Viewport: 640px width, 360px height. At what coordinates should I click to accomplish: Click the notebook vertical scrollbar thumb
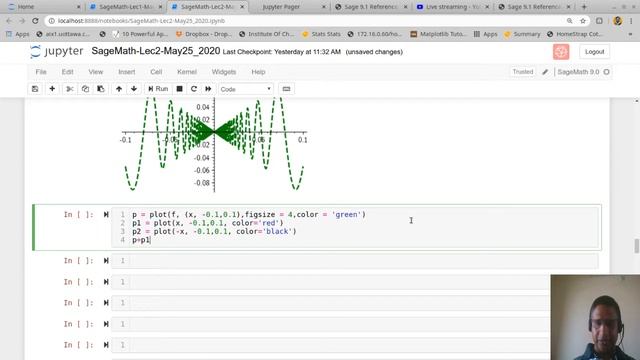click(x=636, y=246)
